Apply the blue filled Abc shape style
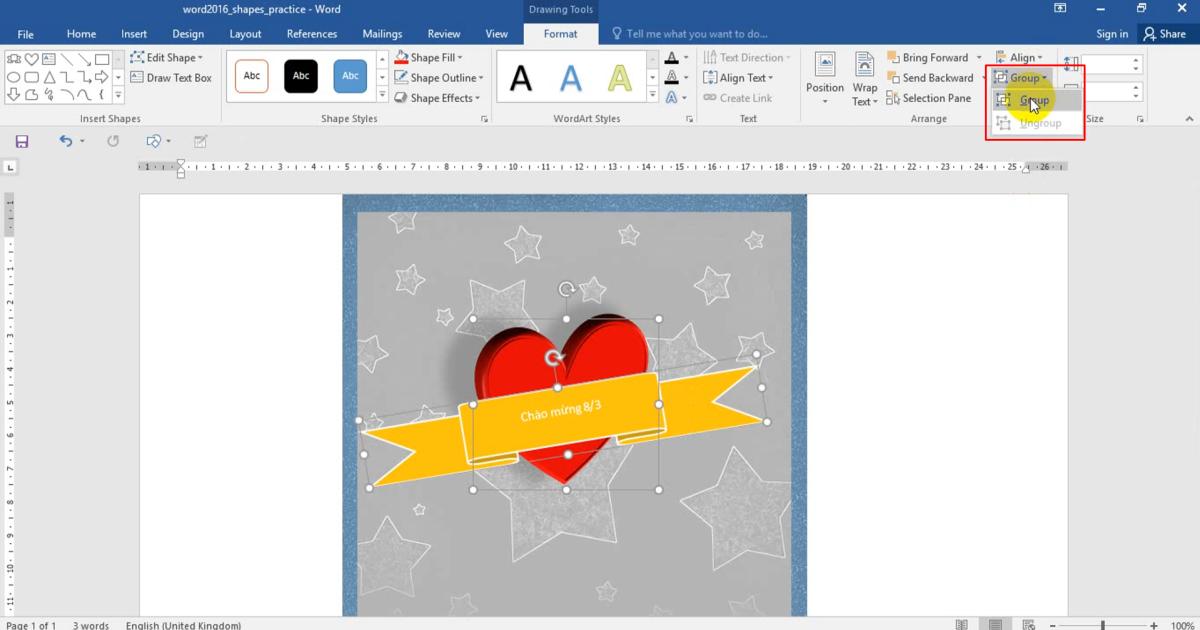The width and height of the screenshot is (1200, 630). click(x=350, y=77)
